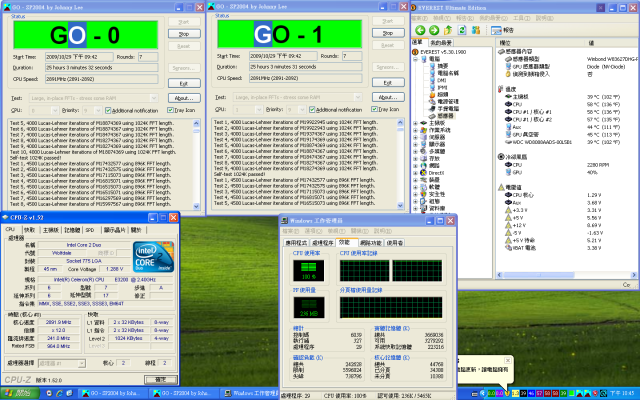This screenshot has height=400, width=640.
Task: Click the purple 57 temperature tray icon
Action: point(539,393)
